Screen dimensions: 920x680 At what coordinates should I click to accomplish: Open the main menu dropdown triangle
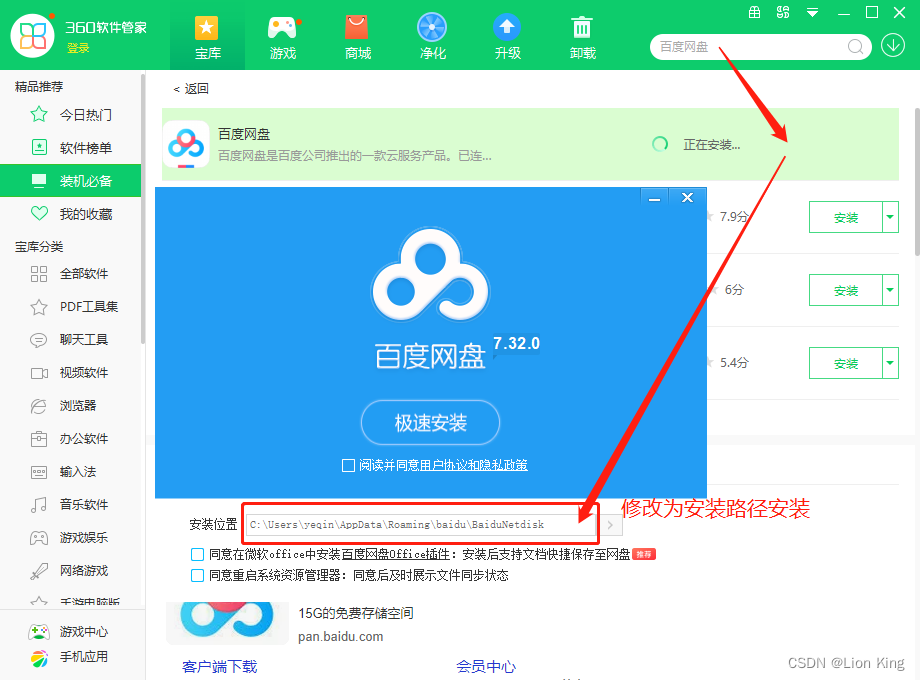pos(812,13)
